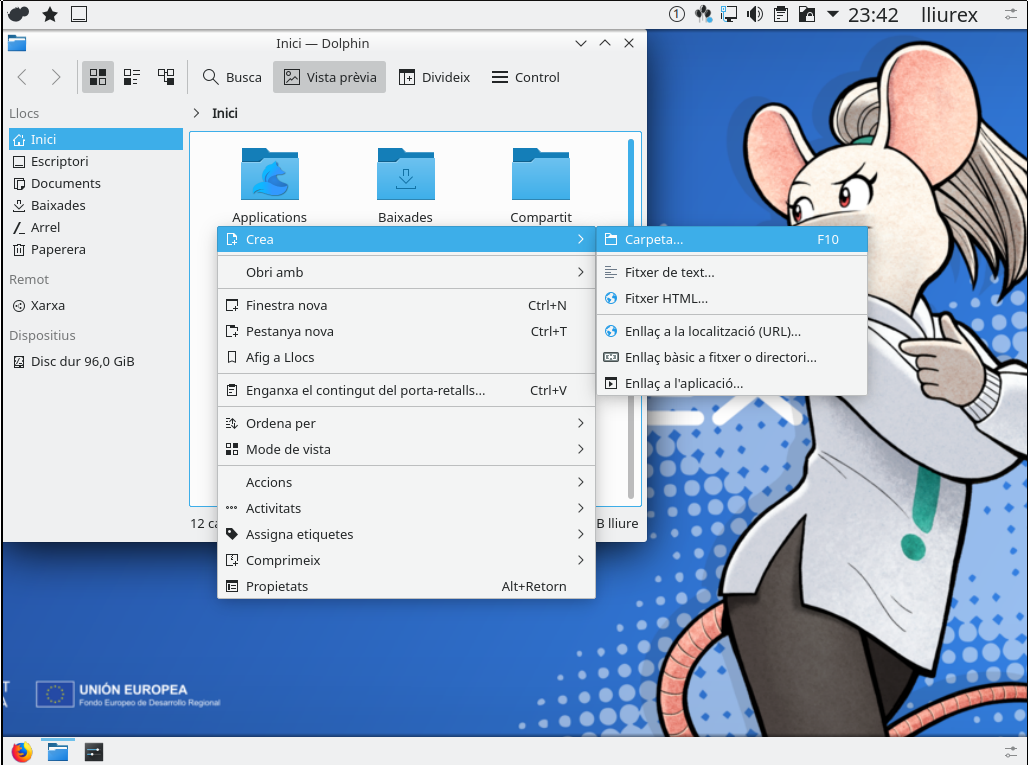Open the Control hamburger menu

point(526,77)
